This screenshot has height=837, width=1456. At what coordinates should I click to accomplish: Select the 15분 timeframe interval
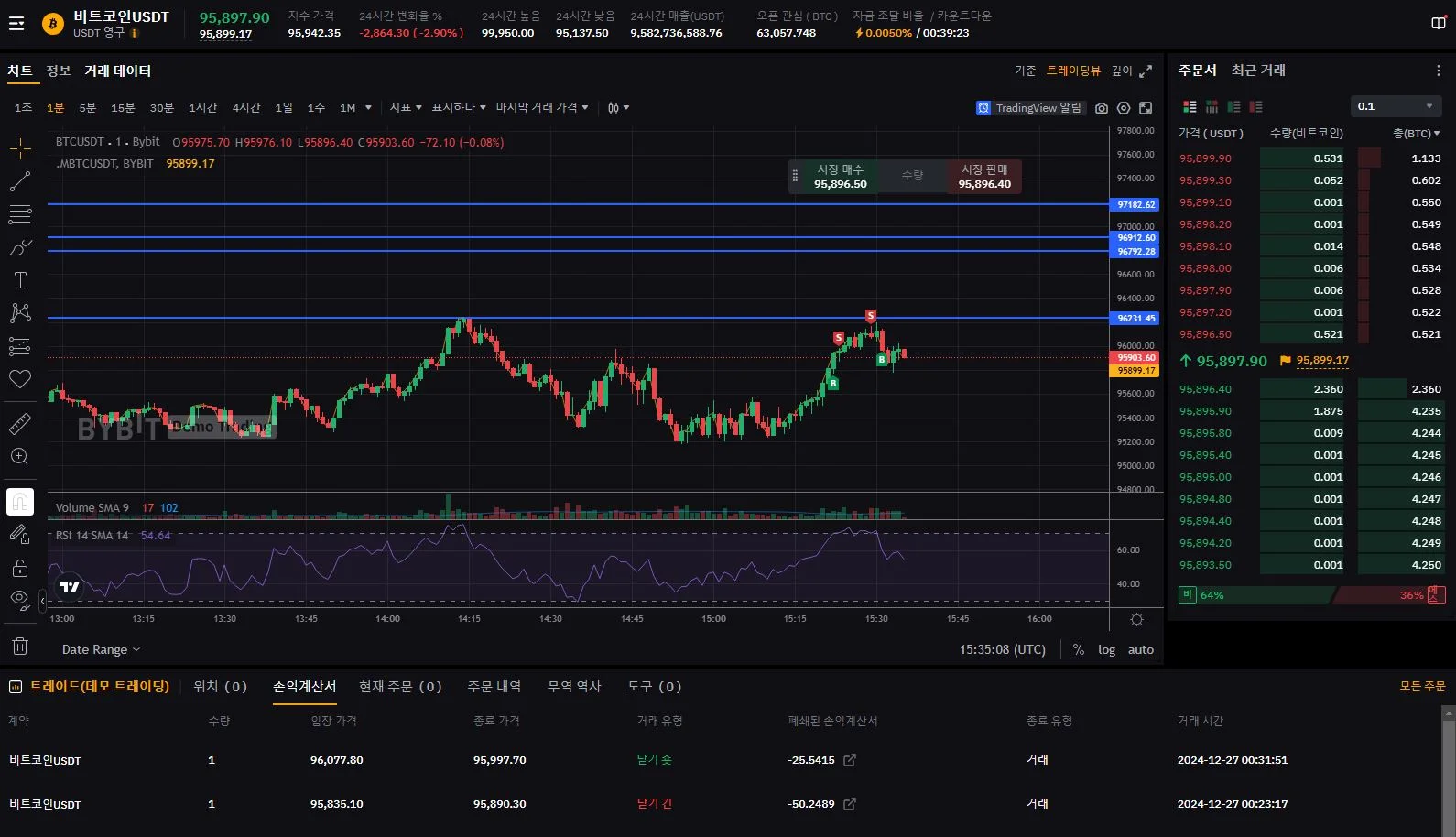123,108
